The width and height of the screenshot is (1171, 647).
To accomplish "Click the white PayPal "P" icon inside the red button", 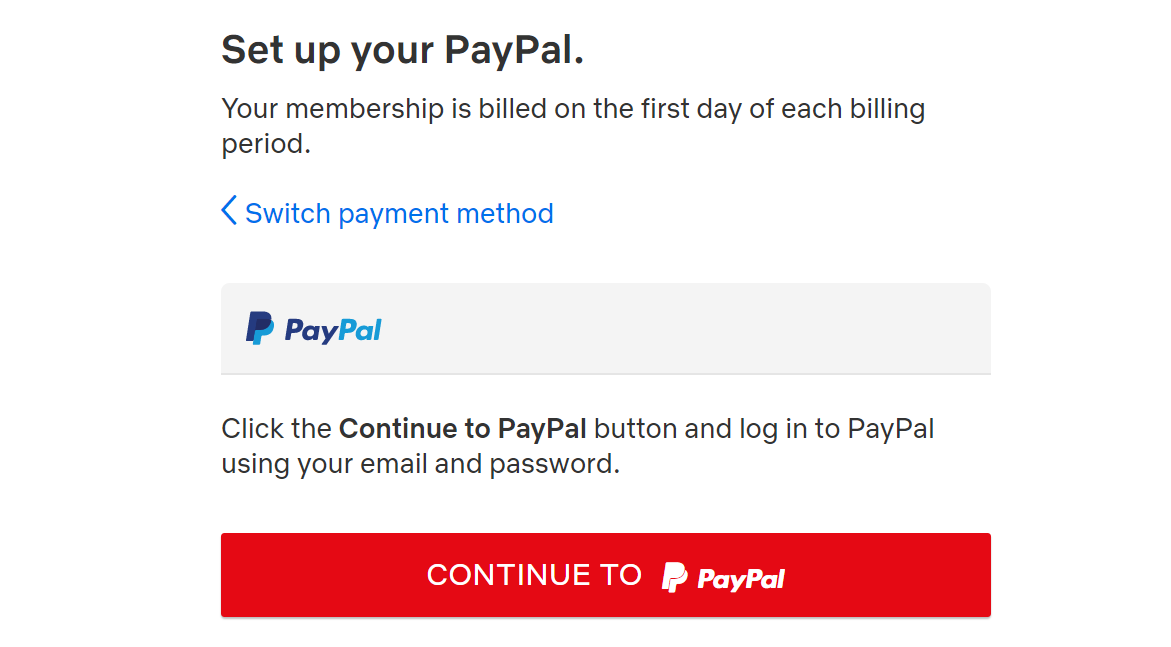I will (673, 575).
